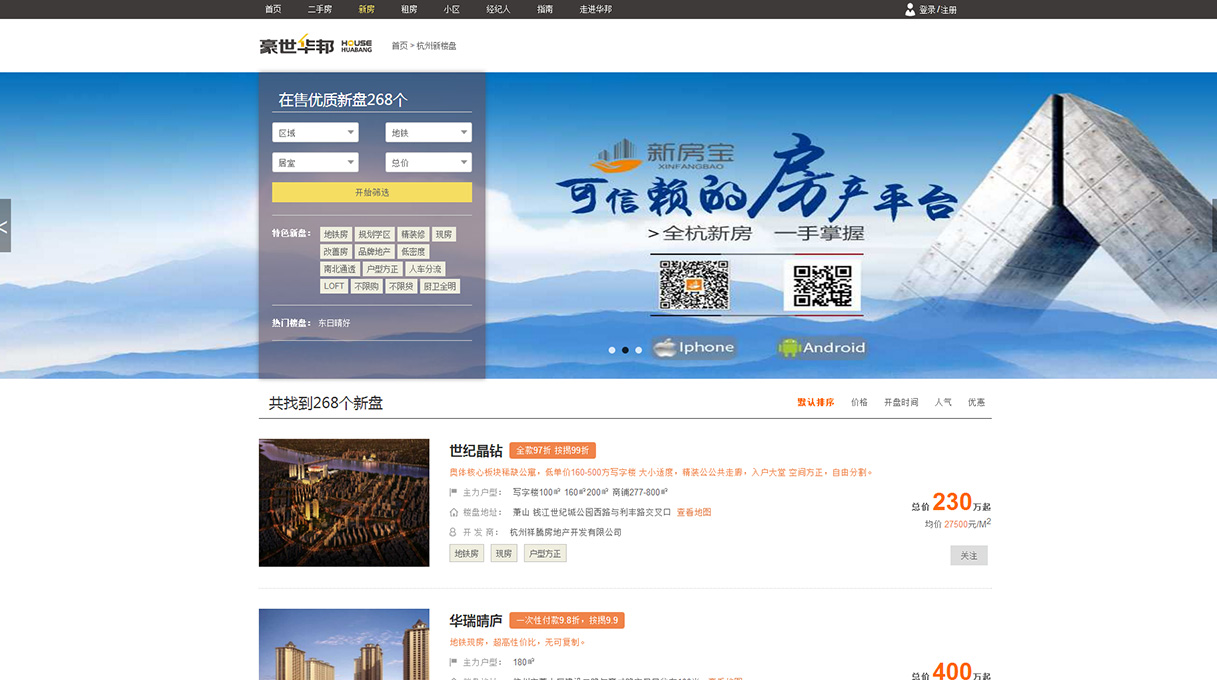This screenshot has width=1217, height=680.
Task: Open 小区 in the top navigation
Action: pyautogui.click(x=452, y=9)
